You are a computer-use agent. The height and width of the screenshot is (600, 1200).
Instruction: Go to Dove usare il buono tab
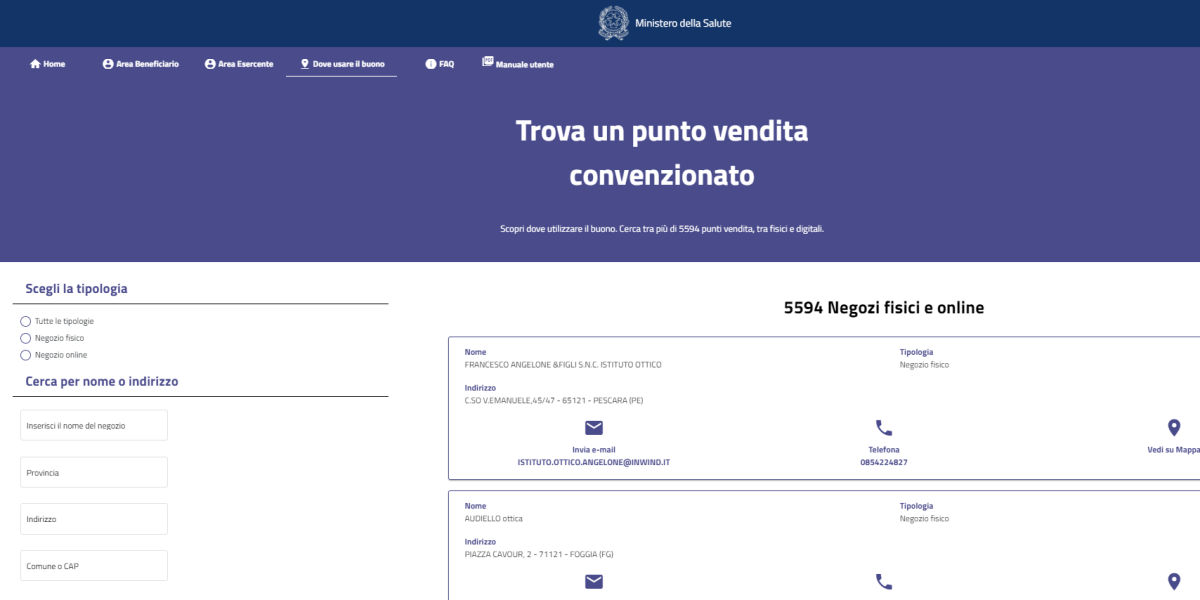(x=342, y=64)
